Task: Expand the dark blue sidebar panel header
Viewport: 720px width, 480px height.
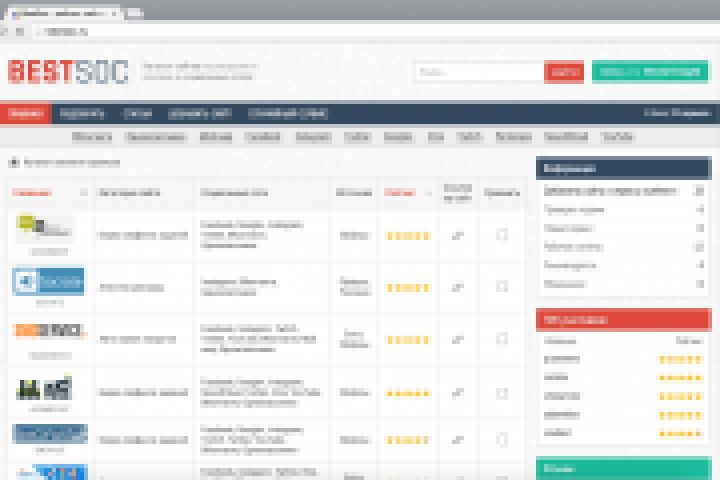Action: [624, 168]
